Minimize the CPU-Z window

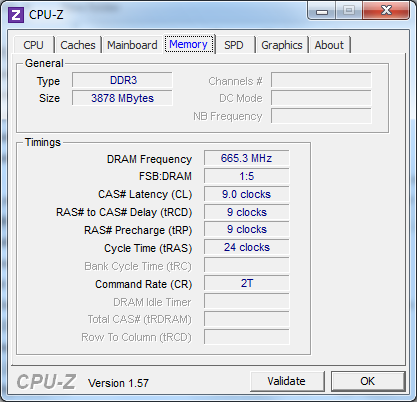[322, 11]
